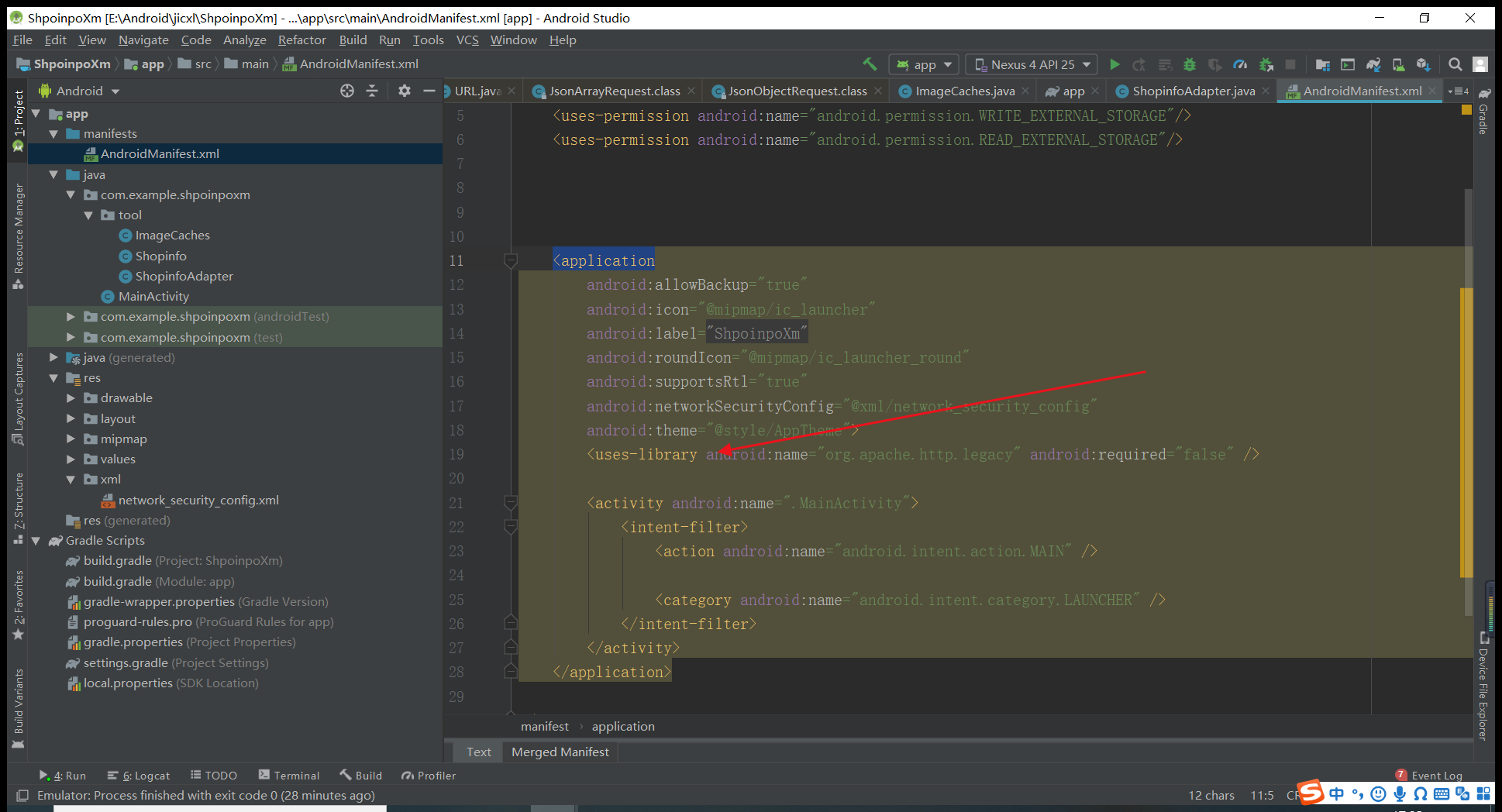Viewport: 1502px width, 812px height.
Task: Collapse the manifests folder
Action: 53,134
